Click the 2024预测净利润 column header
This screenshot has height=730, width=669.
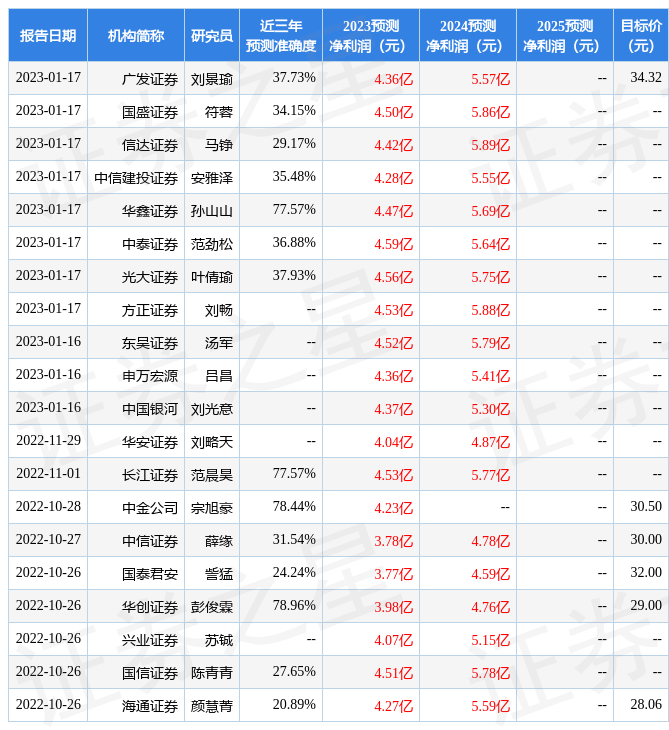(467, 35)
